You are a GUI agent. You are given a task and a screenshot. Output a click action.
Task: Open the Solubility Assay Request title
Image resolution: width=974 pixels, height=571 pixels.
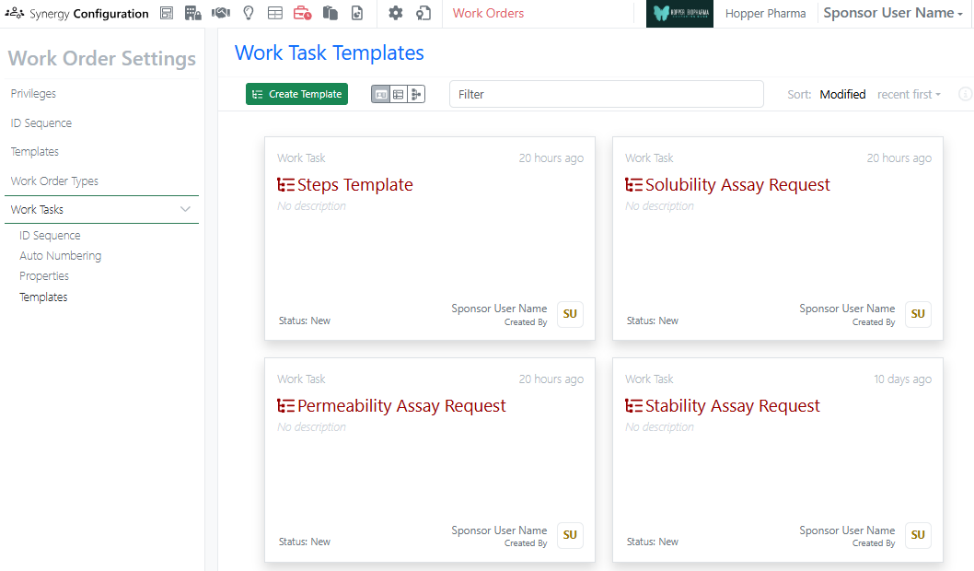[x=737, y=185]
